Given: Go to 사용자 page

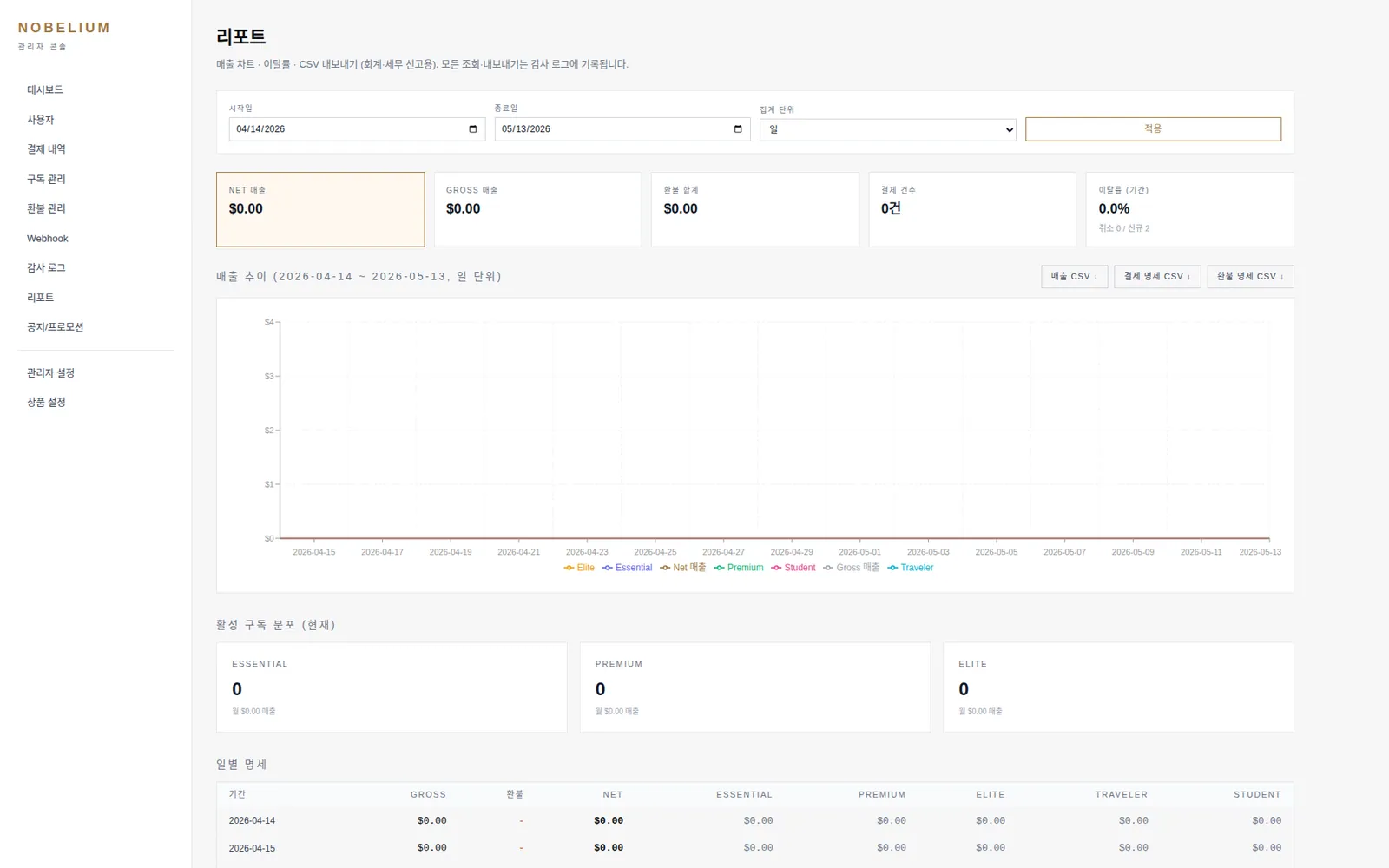Looking at the screenshot, I should pyautogui.click(x=41, y=120).
